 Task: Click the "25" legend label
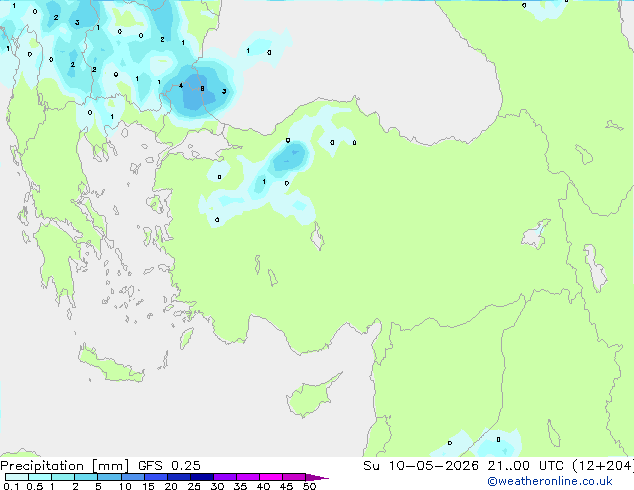(x=194, y=486)
